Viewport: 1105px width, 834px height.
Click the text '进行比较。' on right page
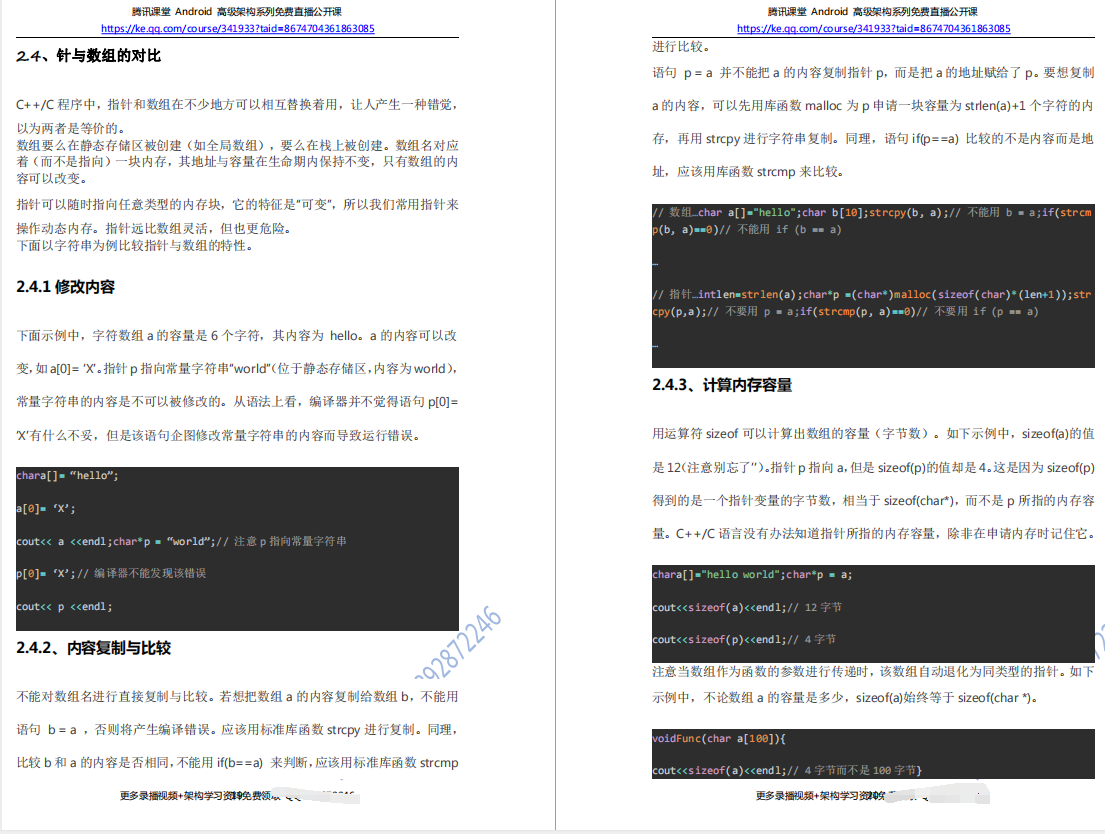pos(683,47)
